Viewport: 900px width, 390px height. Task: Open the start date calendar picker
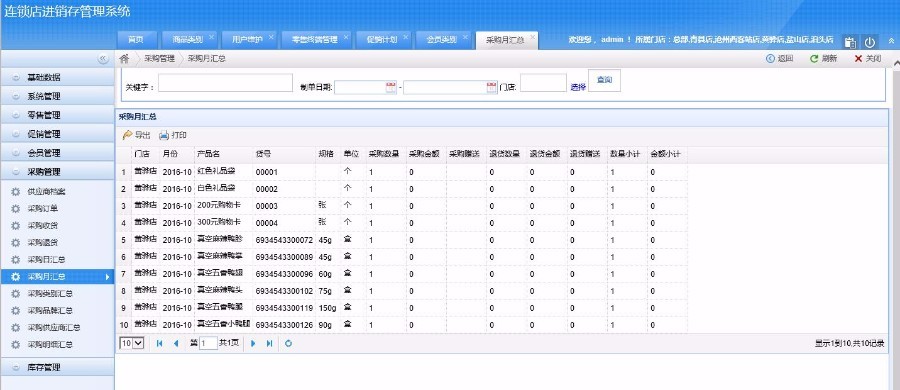coord(390,87)
